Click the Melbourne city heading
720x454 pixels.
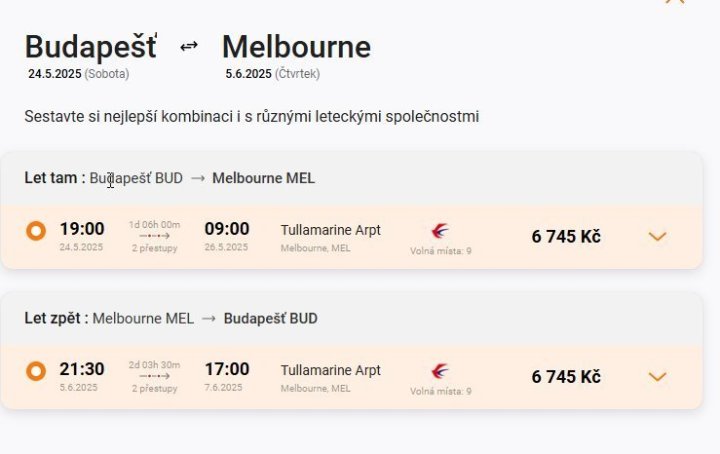pos(296,46)
